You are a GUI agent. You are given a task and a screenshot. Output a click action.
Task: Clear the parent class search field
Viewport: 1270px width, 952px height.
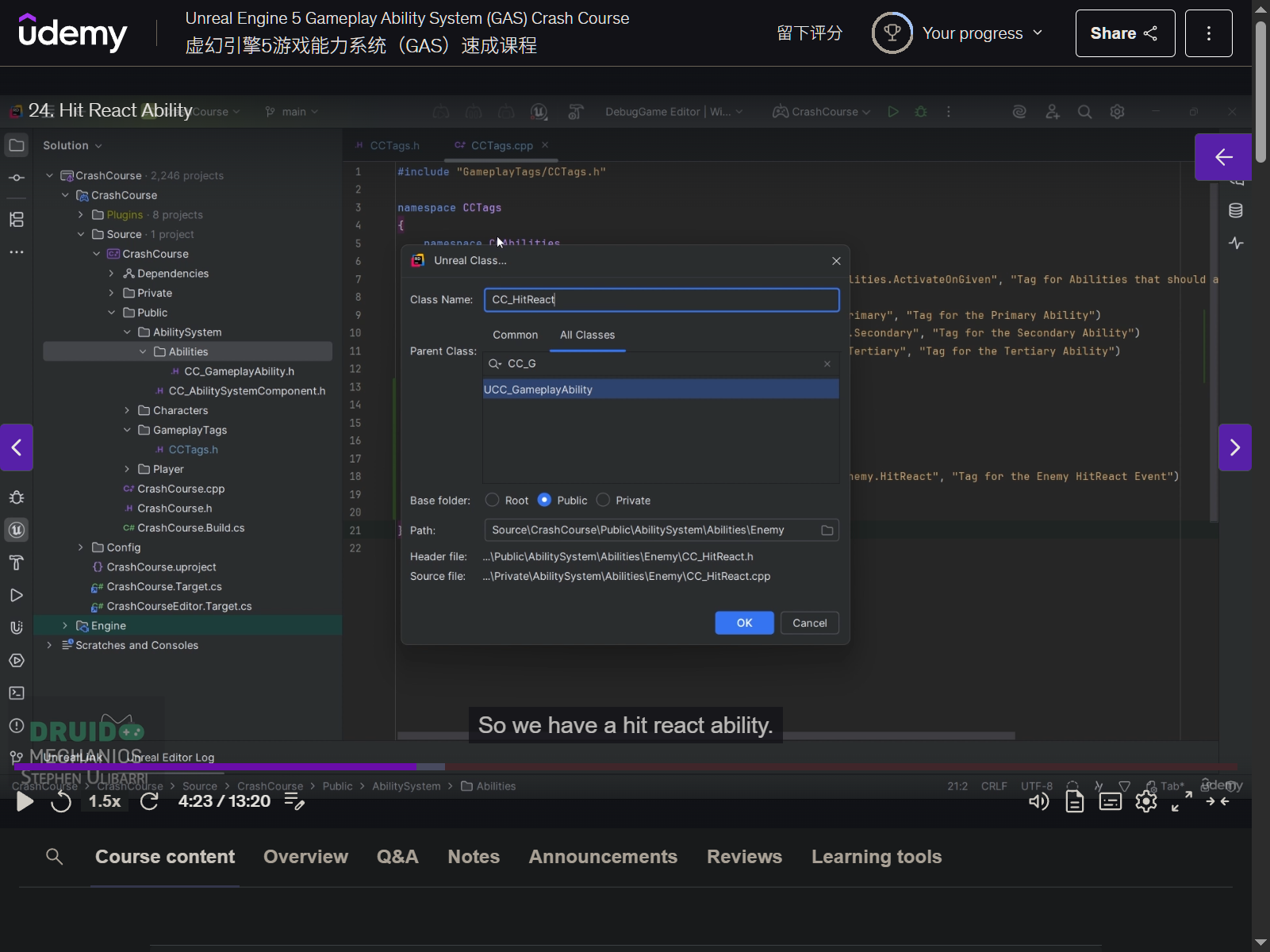(827, 363)
